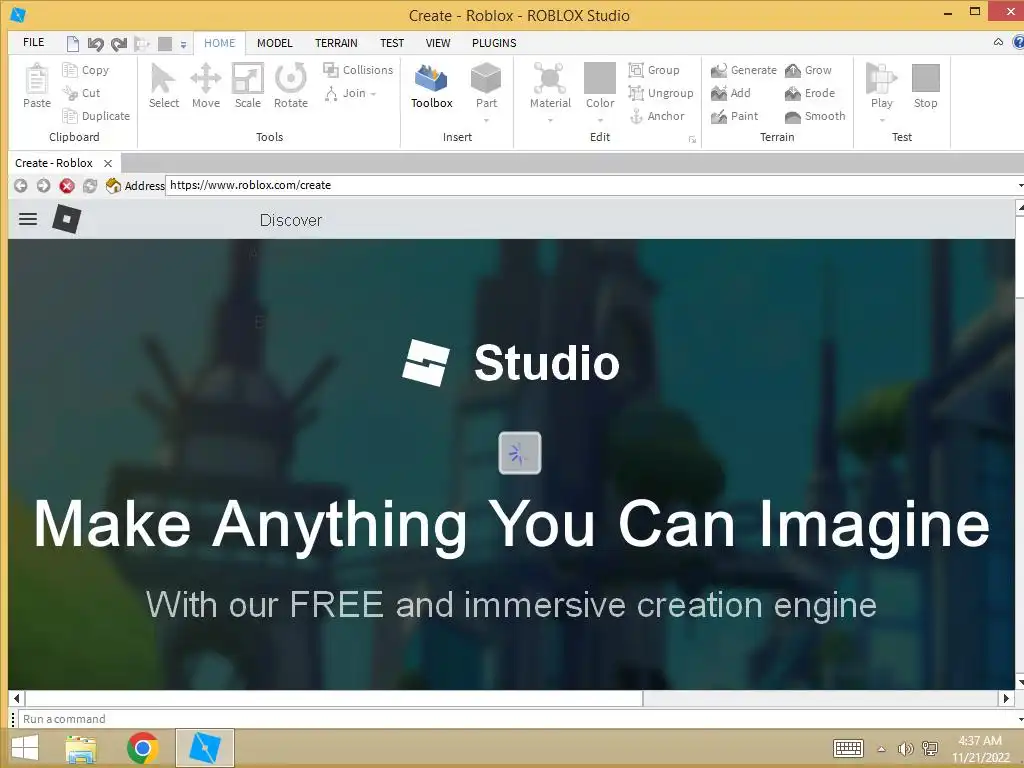Click the Smooth terrain tool

[815, 116]
